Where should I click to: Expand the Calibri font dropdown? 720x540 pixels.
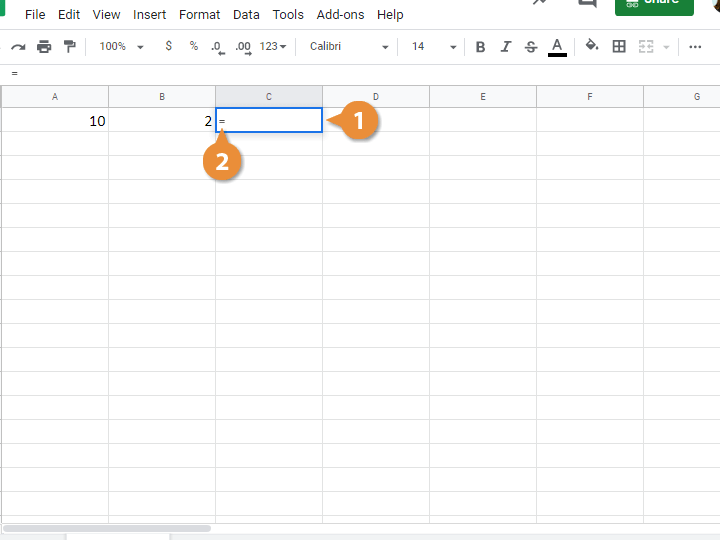click(349, 47)
